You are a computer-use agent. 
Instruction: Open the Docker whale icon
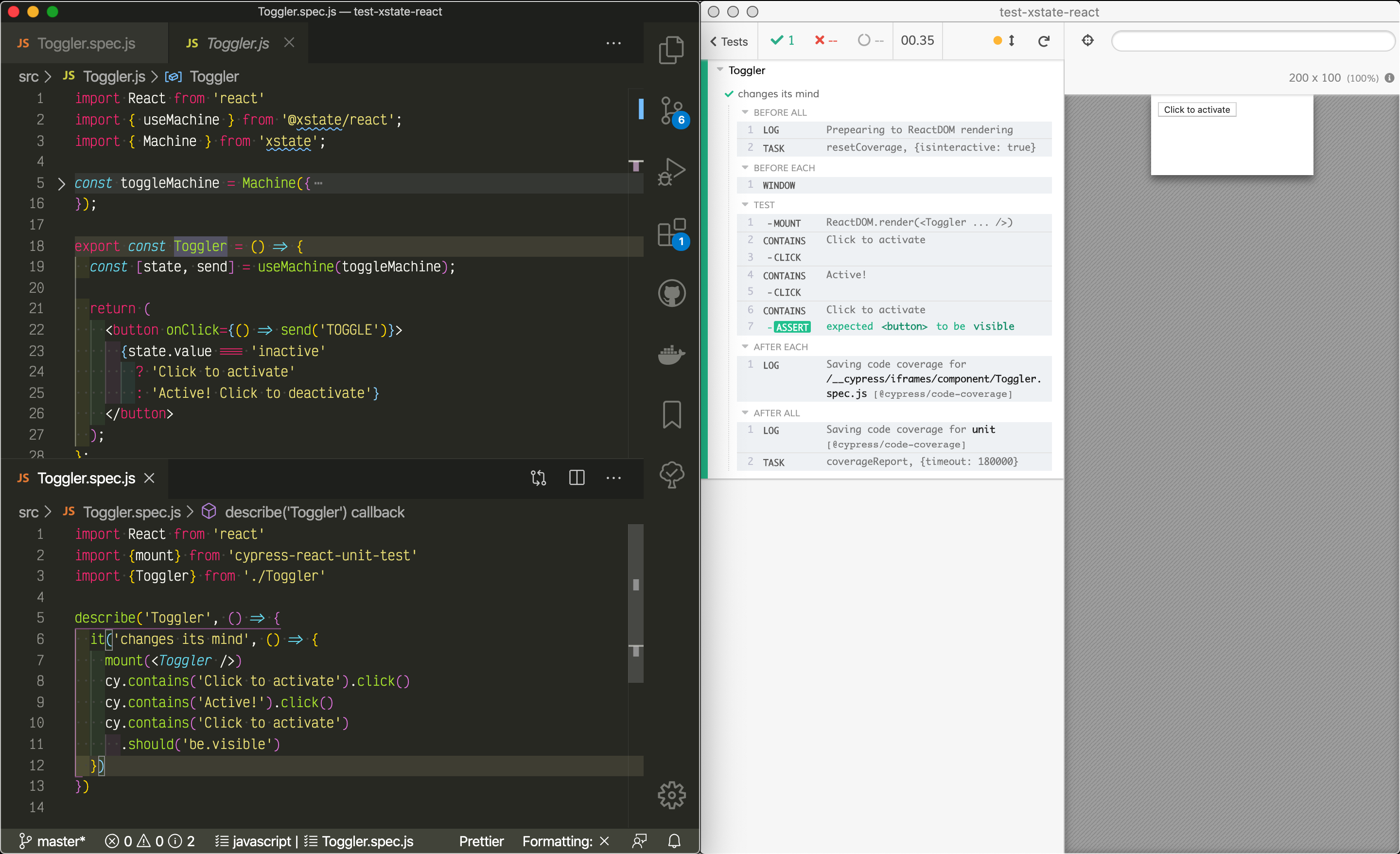(672, 355)
